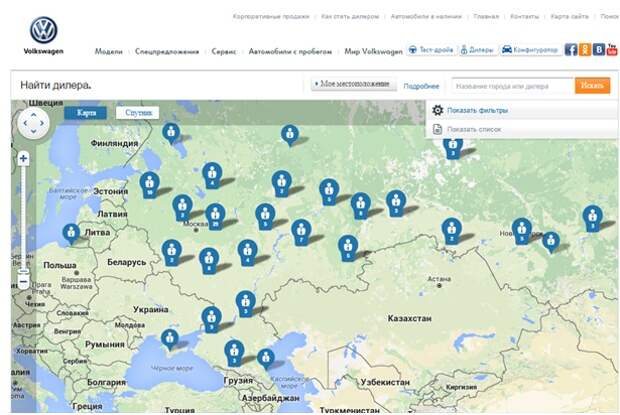The height and width of the screenshot is (415, 620).
Task: Pan the map right with arrow control
Action: pyautogui.click(x=42, y=123)
